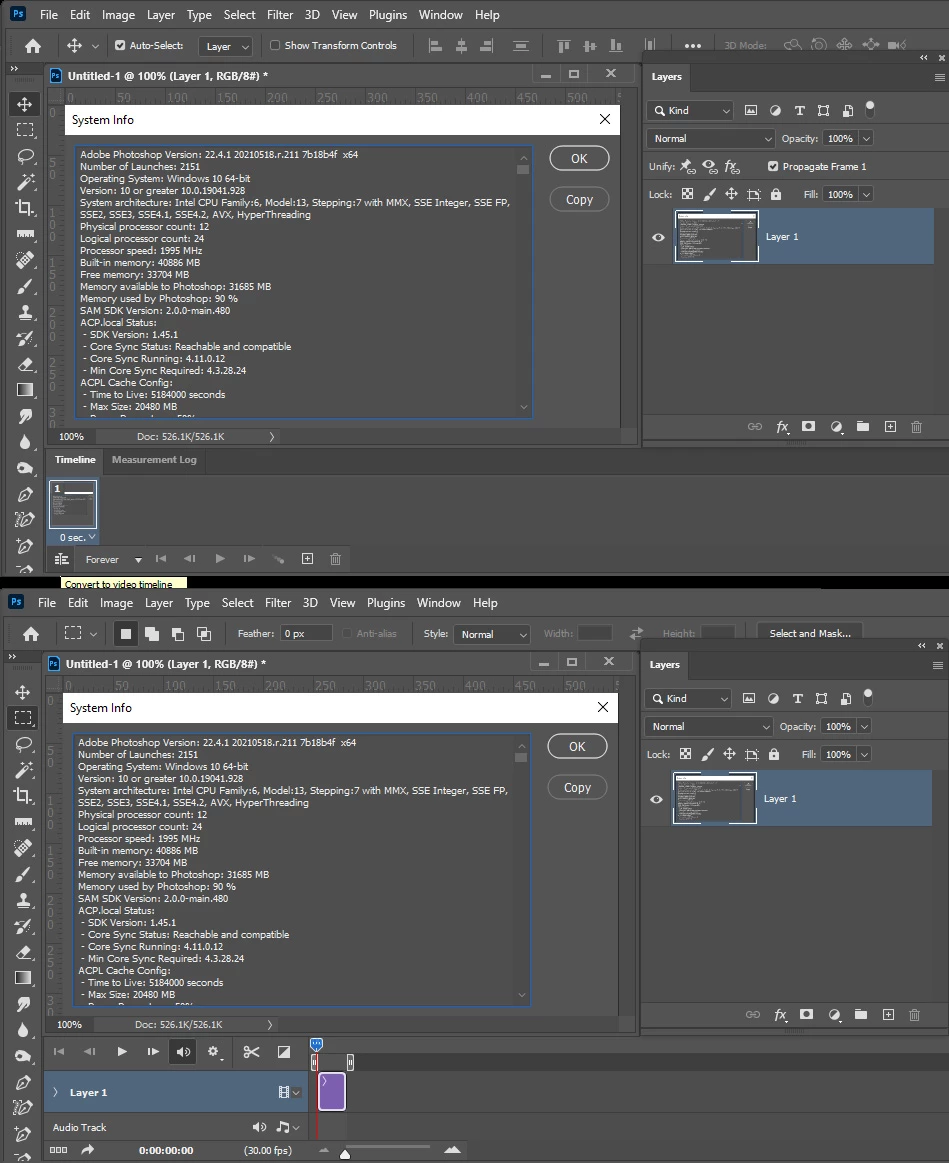The image size is (949, 1163).
Task: Open the Style Normal dropdown
Action: tap(493, 634)
